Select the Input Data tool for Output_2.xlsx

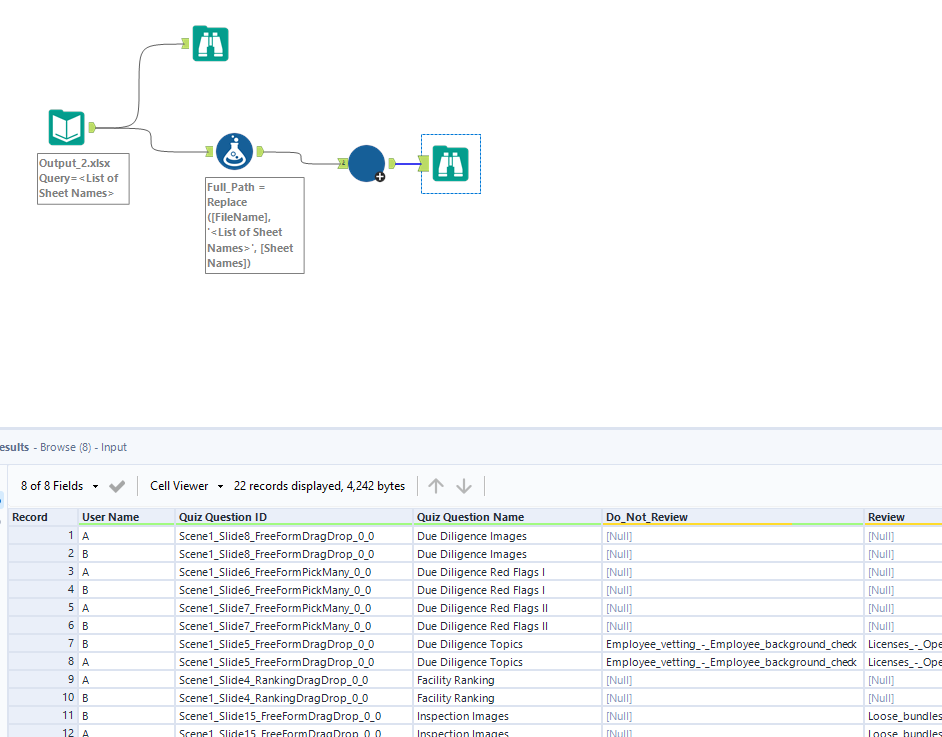pos(67,127)
